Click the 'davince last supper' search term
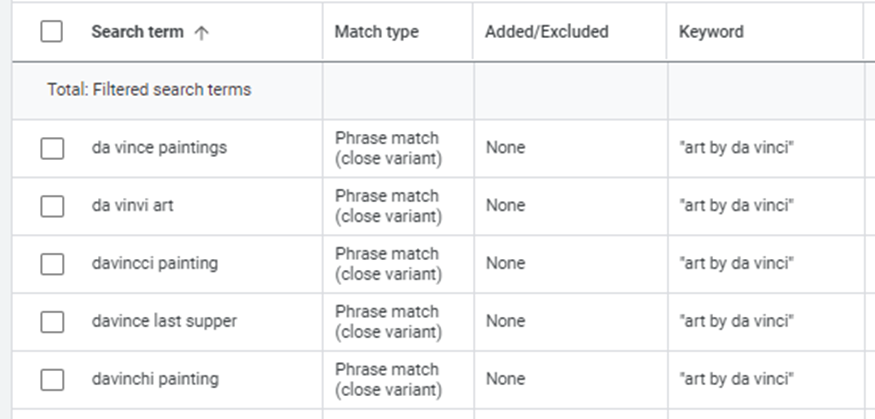 pyautogui.click(x=164, y=322)
